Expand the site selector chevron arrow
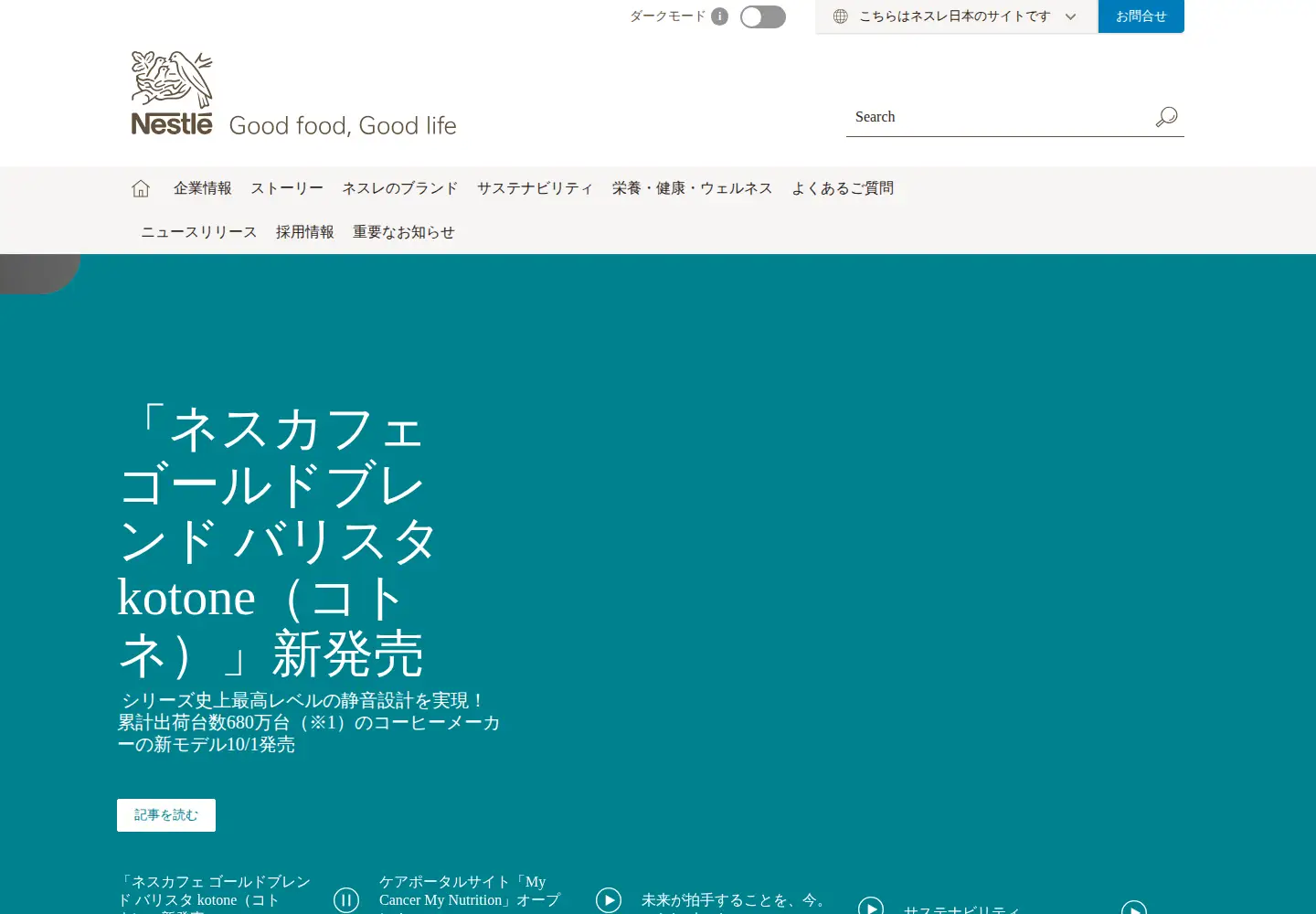1316x914 pixels. coord(1071,16)
